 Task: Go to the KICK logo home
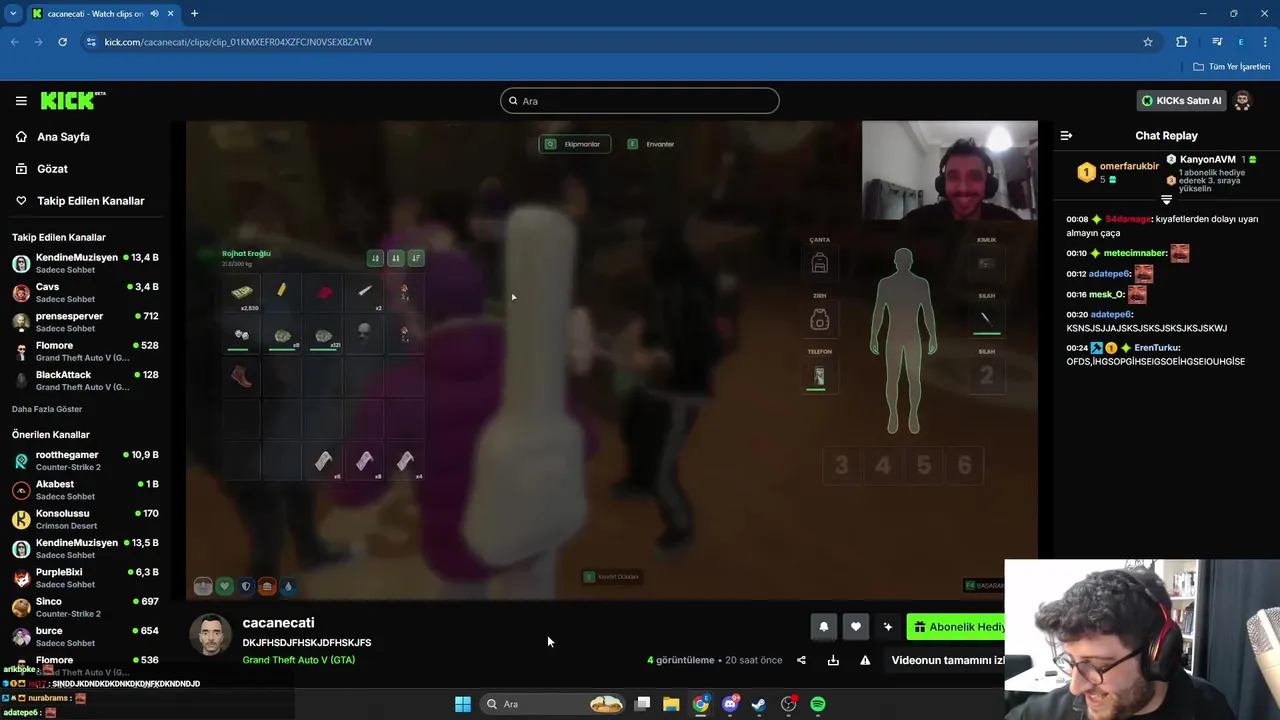tap(73, 101)
